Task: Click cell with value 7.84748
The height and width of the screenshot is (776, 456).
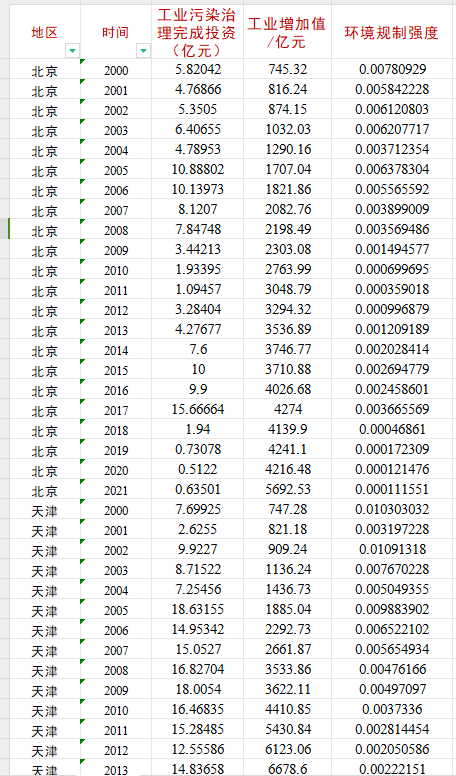Action: [198, 230]
